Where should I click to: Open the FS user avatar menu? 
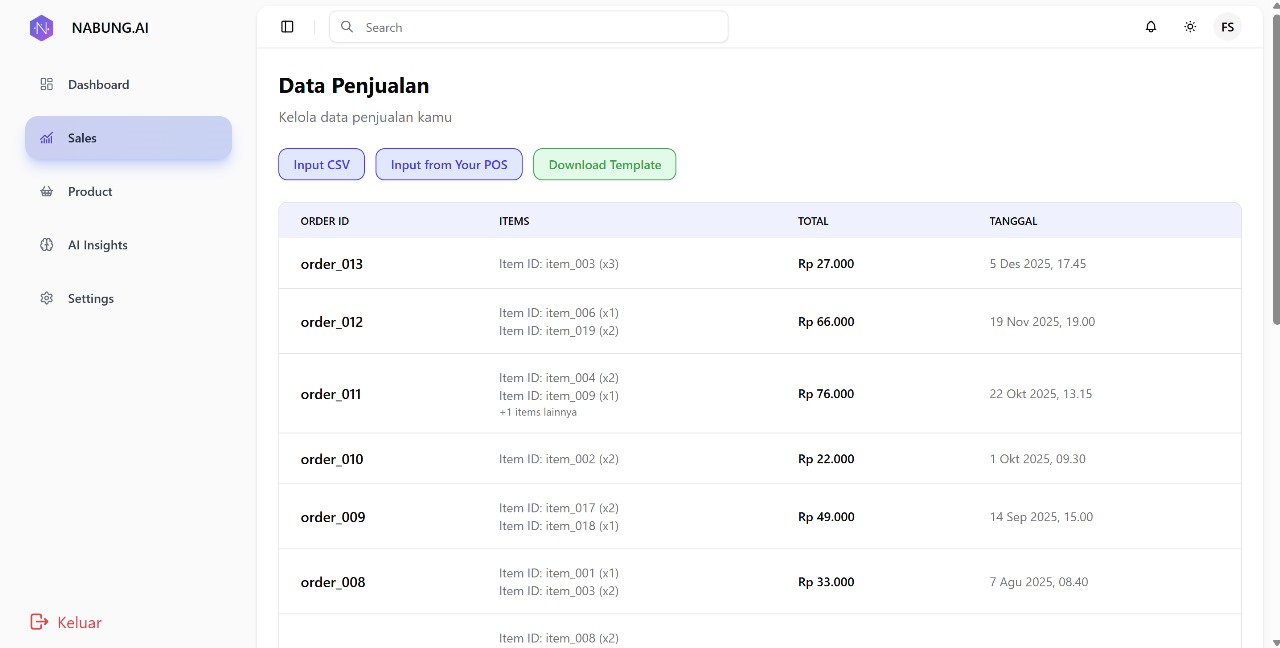point(1227,27)
